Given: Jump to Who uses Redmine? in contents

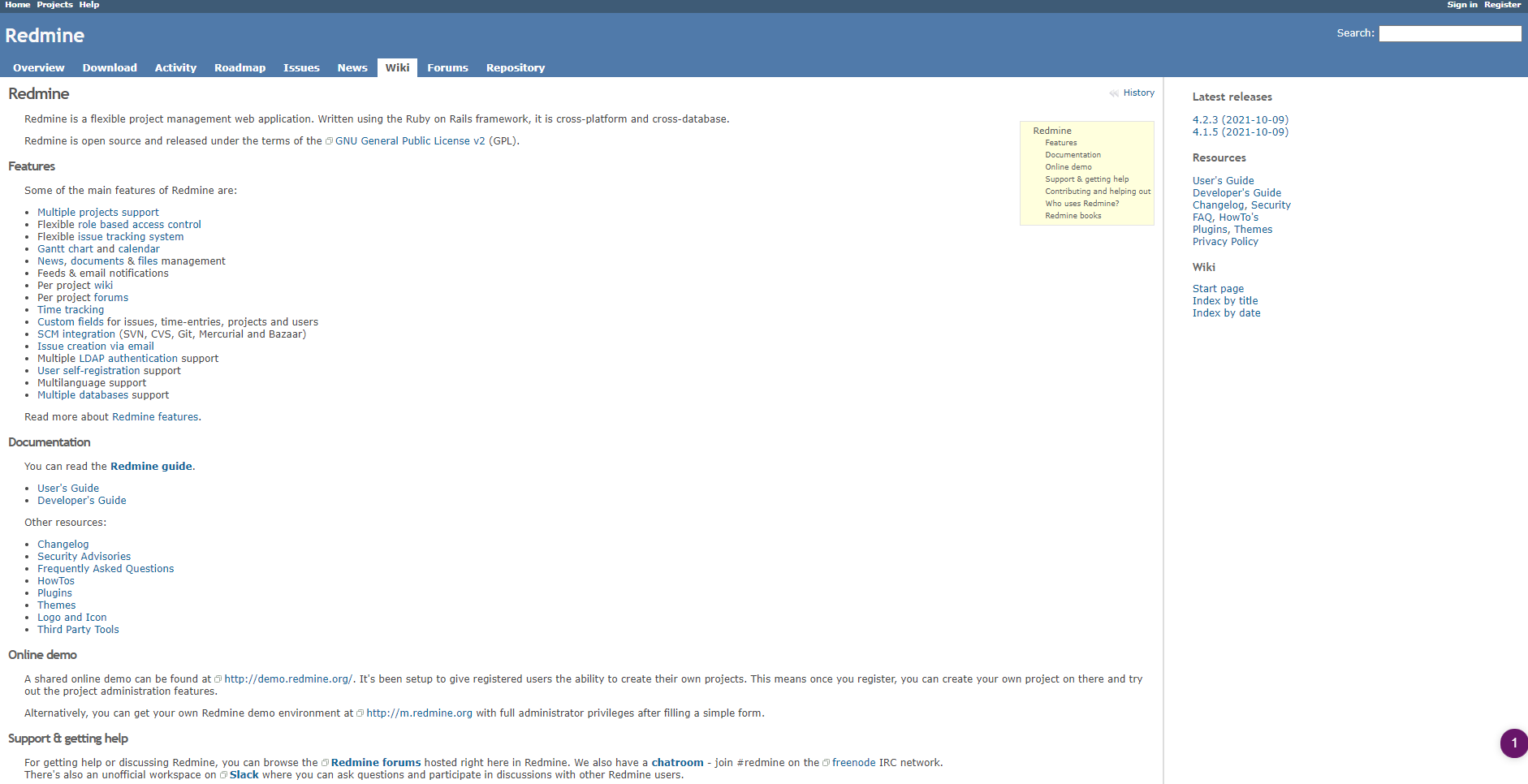Looking at the screenshot, I should 1082,204.
